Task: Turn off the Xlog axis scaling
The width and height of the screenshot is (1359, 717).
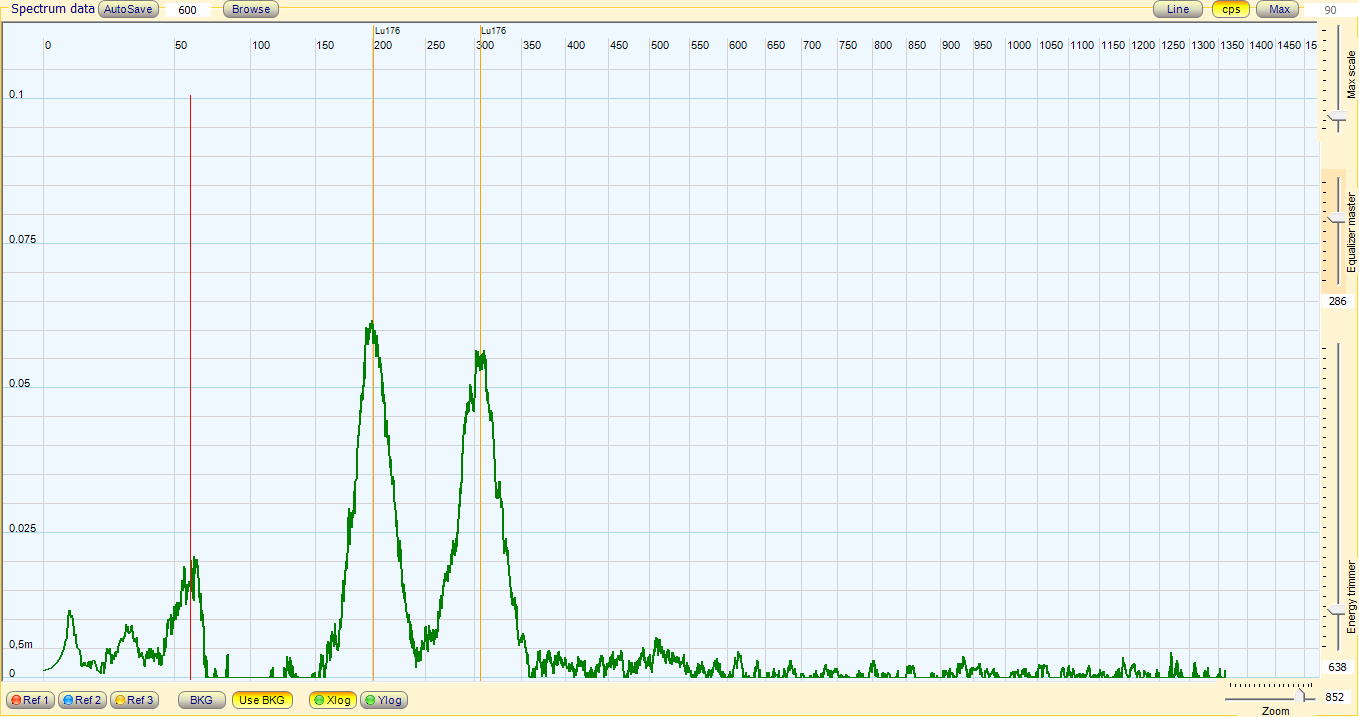Action: tap(333, 700)
